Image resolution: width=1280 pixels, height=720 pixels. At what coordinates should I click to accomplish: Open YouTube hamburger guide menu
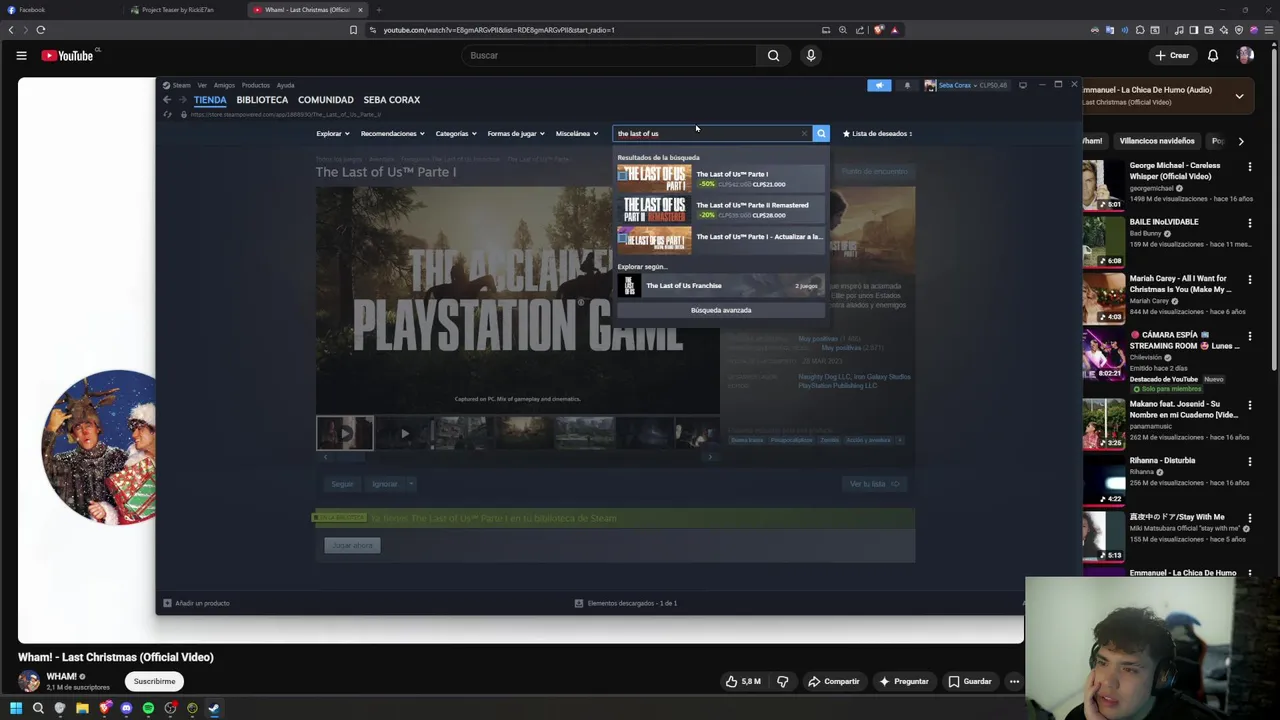click(x=21, y=56)
